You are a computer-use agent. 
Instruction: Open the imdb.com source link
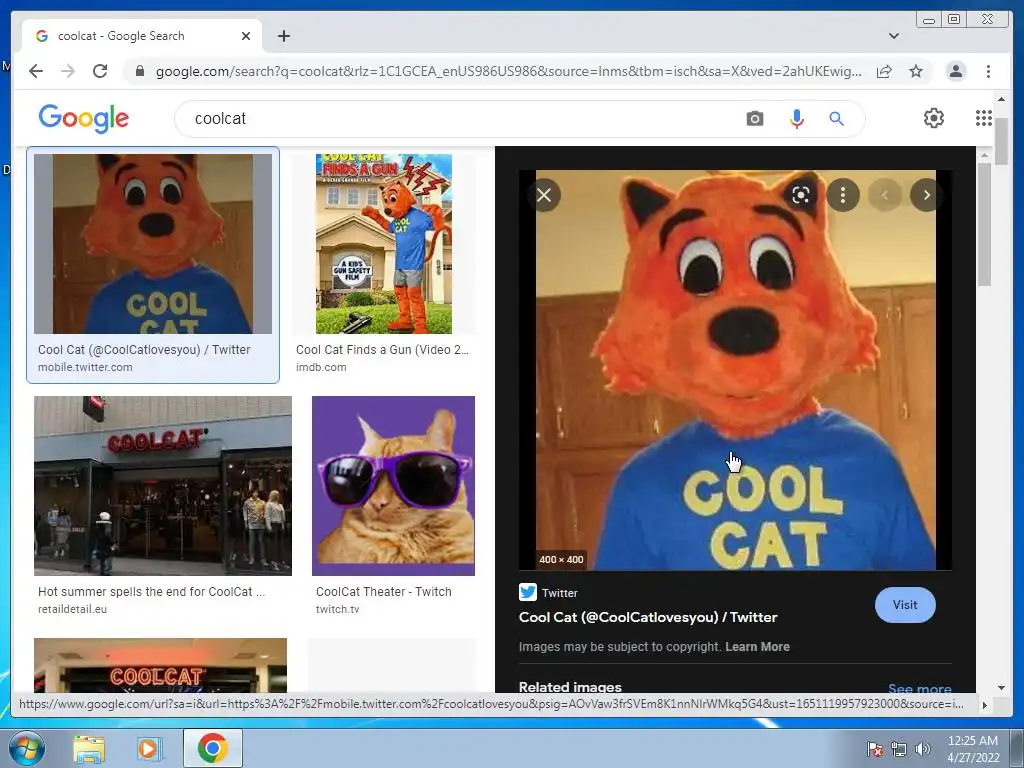click(321, 367)
